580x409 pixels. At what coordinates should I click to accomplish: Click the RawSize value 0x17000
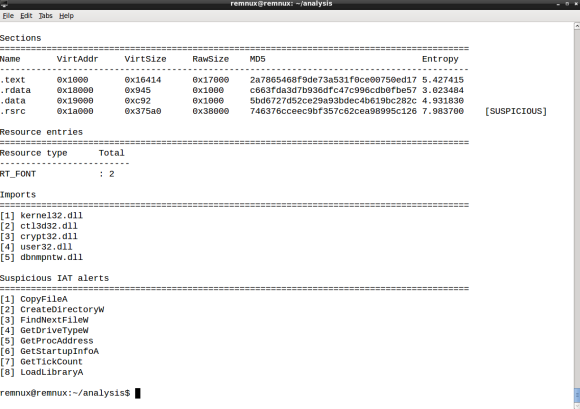[x=210, y=80]
